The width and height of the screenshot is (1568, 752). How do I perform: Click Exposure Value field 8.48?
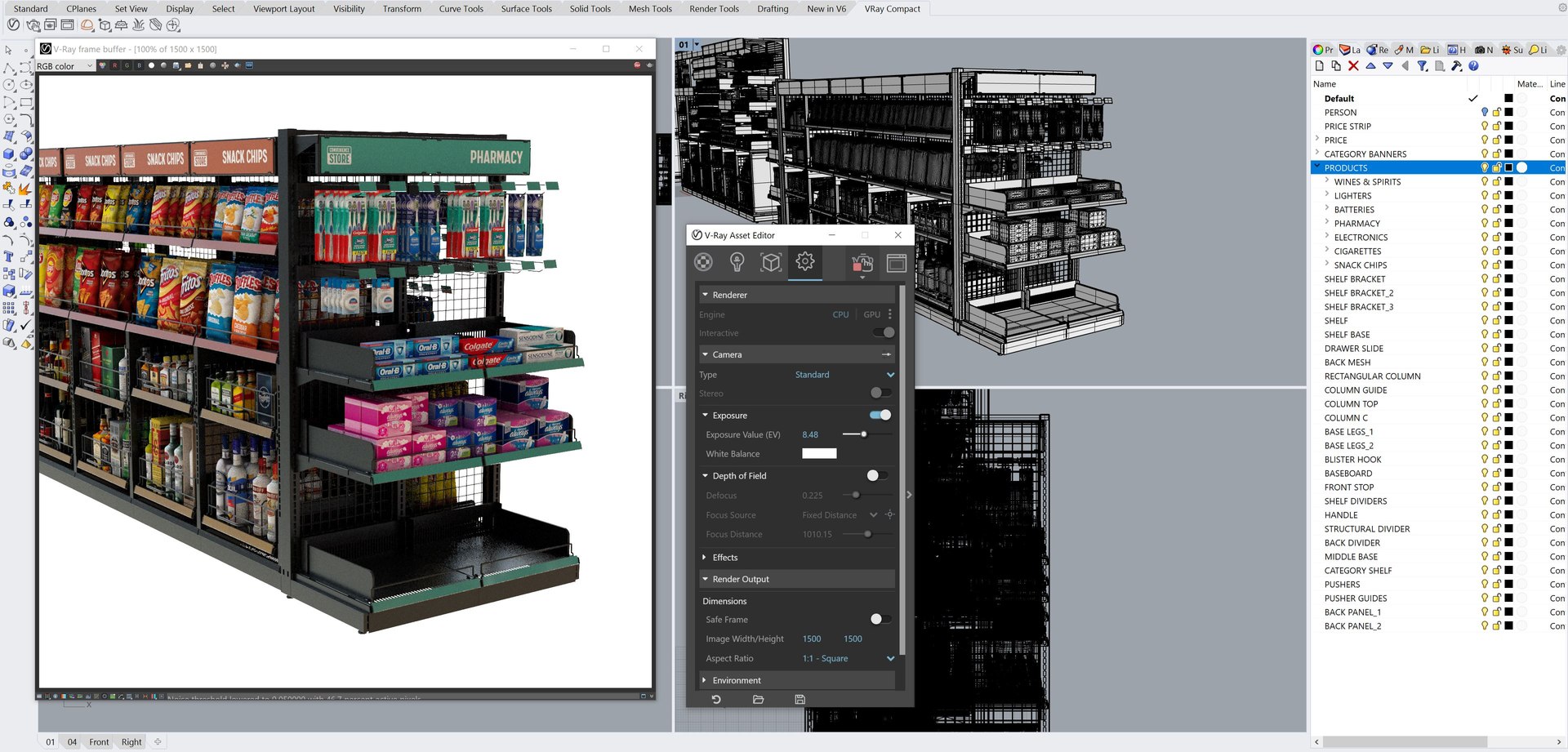810,435
